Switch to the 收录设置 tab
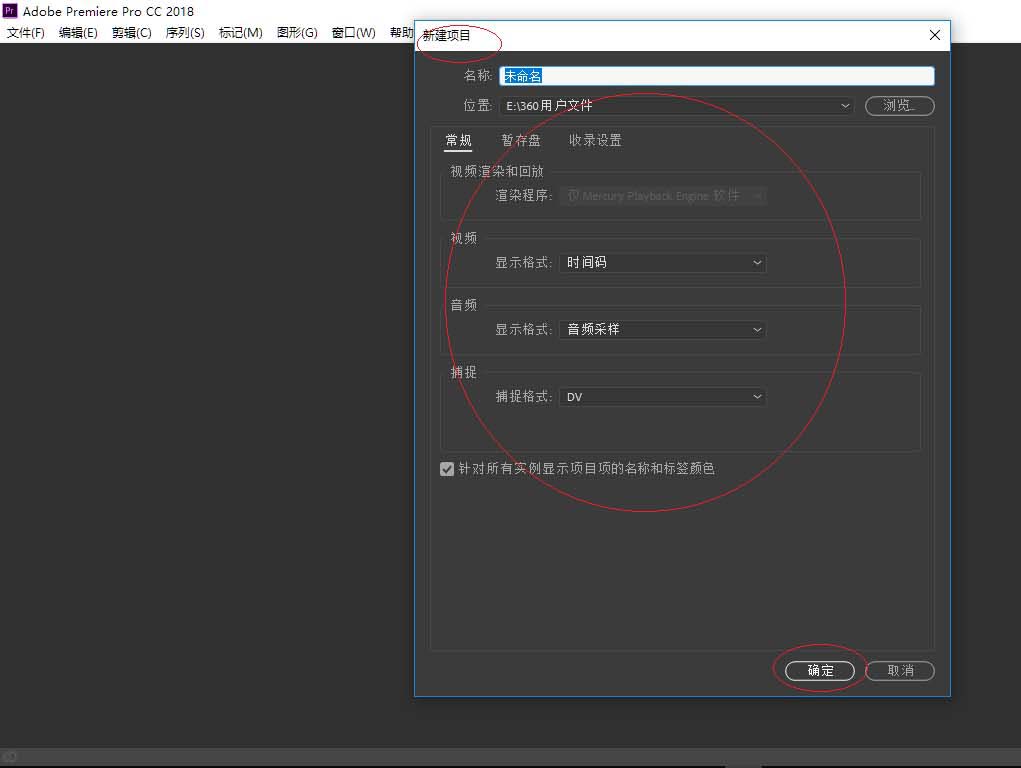The image size is (1021, 768). (595, 141)
